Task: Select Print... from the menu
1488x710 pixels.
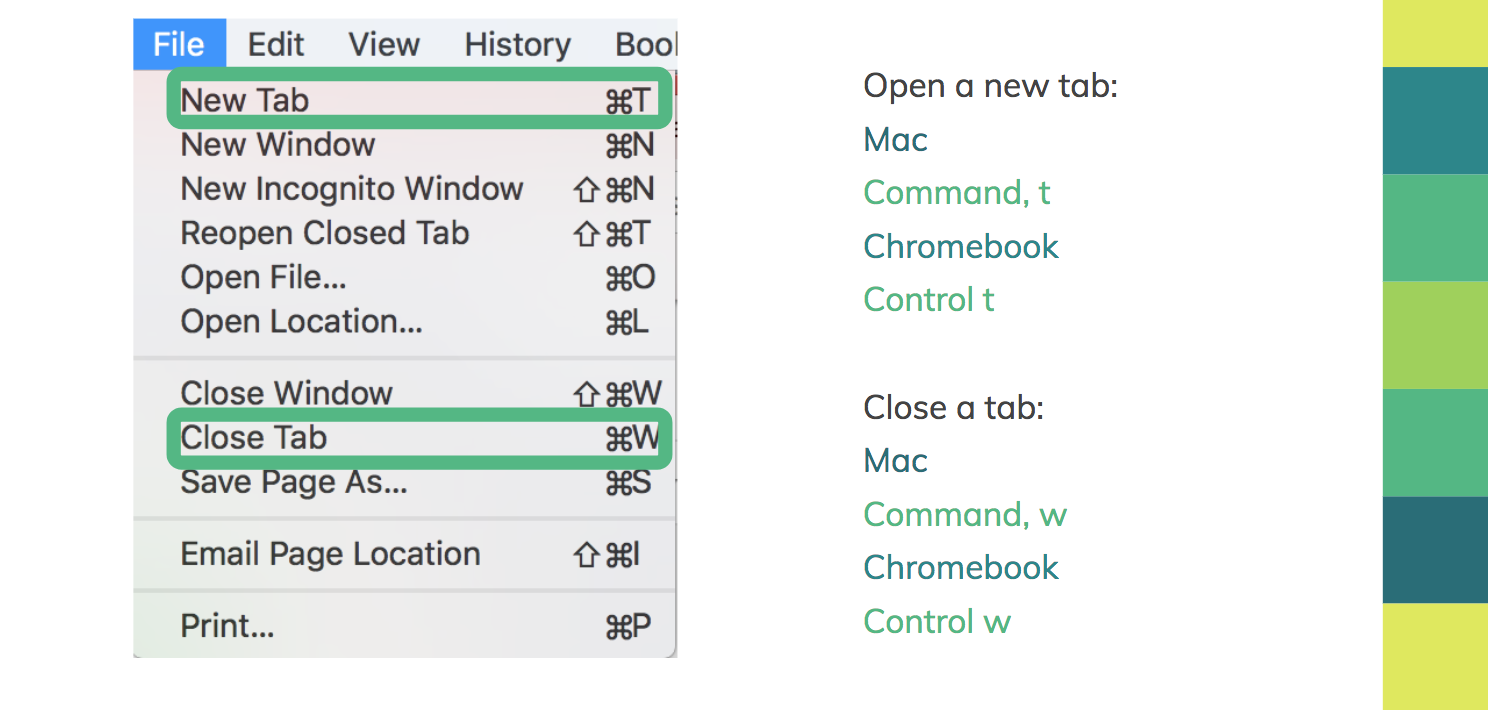Action: [x=227, y=626]
